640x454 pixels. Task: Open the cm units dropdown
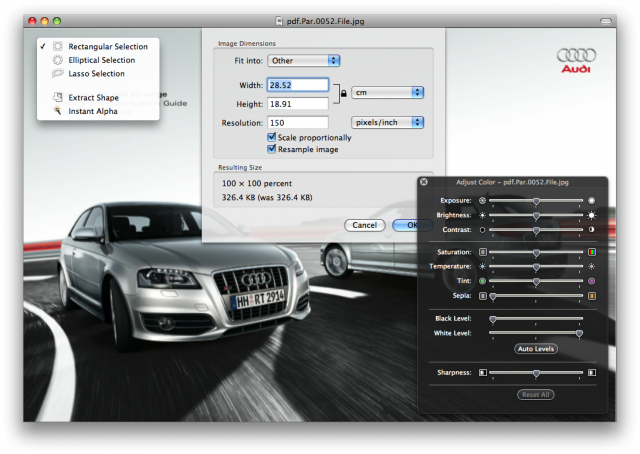[x=389, y=92]
